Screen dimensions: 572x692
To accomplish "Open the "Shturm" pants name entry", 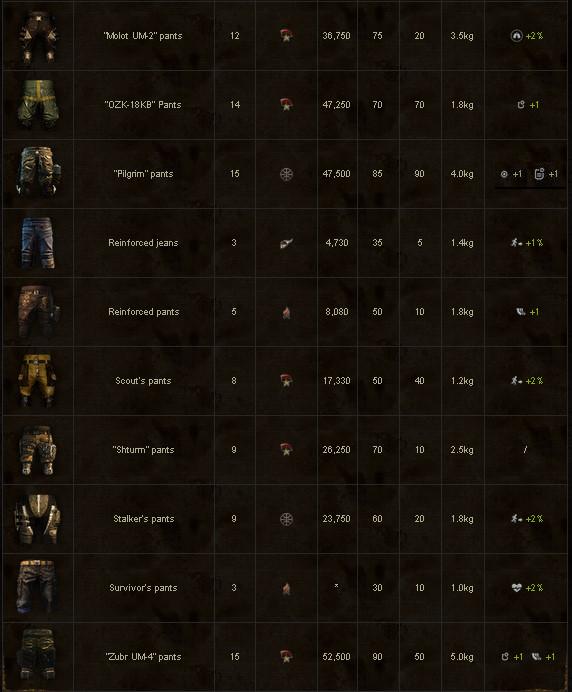I will click(x=143, y=450).
